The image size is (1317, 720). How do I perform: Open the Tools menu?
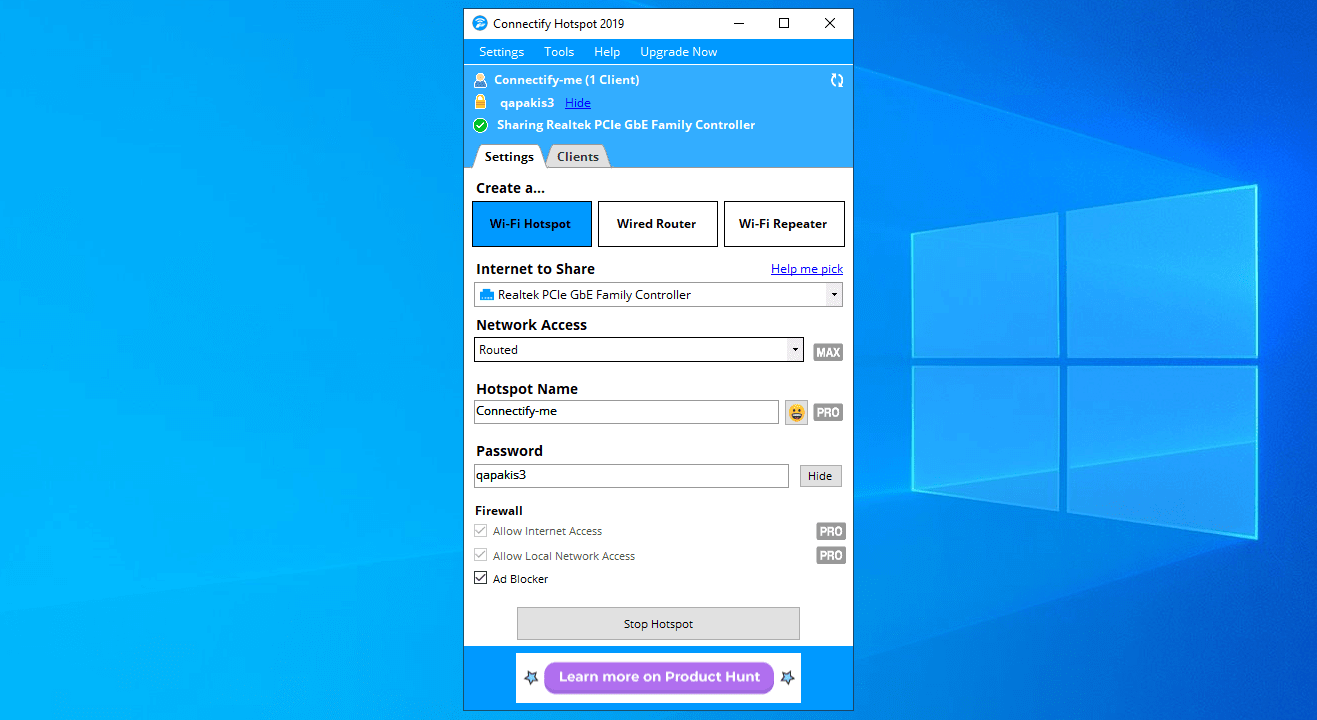click(x=559, y=52)
